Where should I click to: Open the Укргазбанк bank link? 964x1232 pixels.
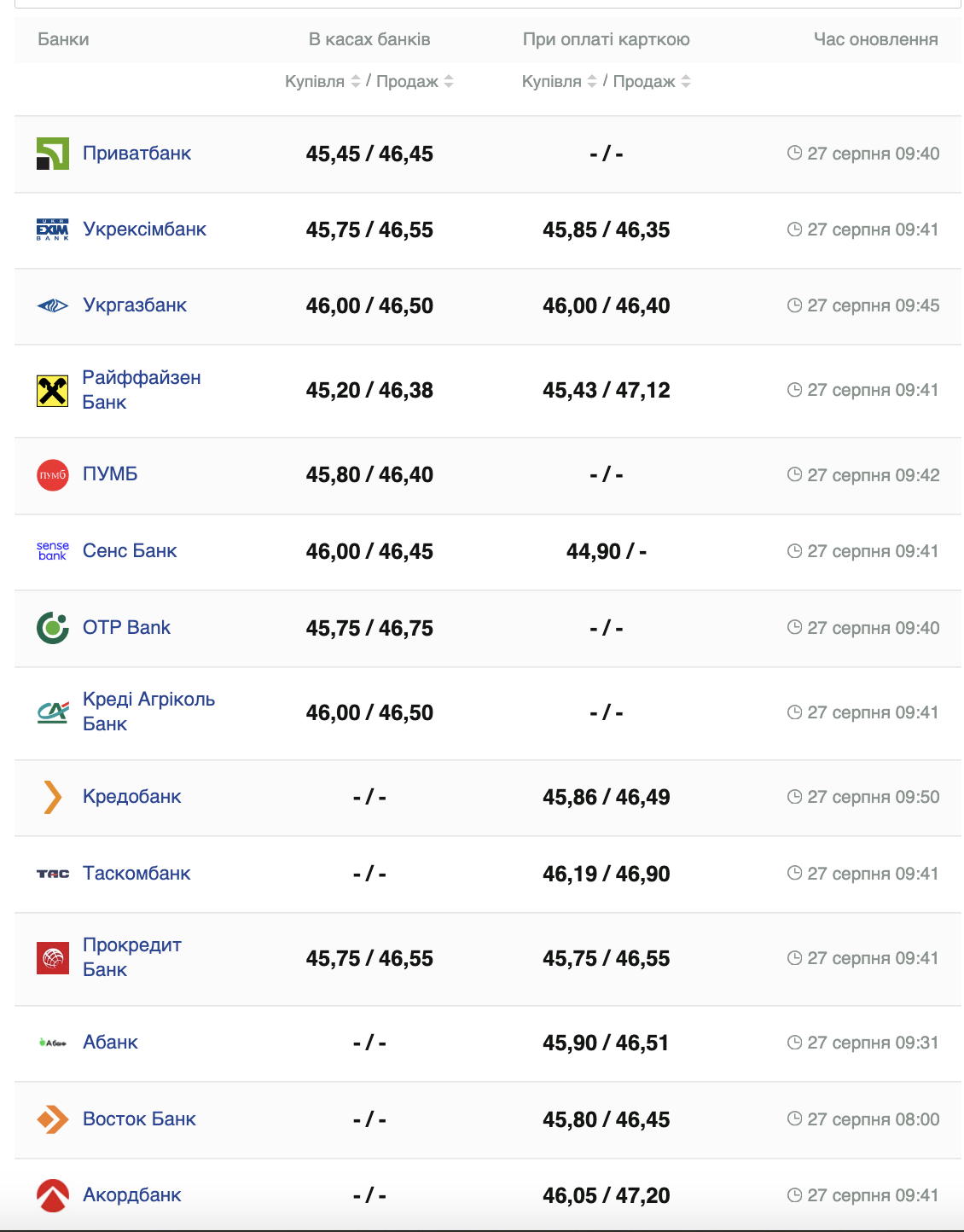coord(135,305)
